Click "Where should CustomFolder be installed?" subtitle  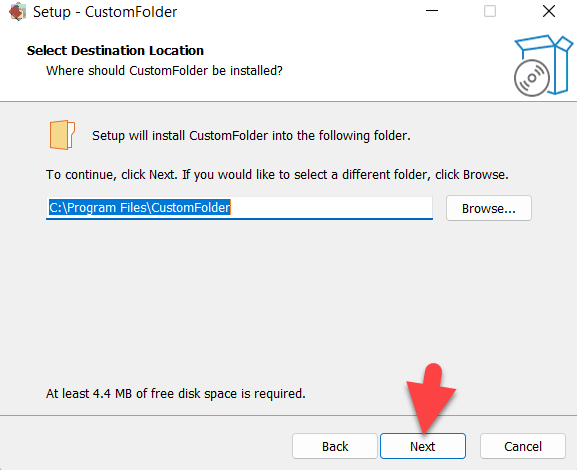click(164, 70)
